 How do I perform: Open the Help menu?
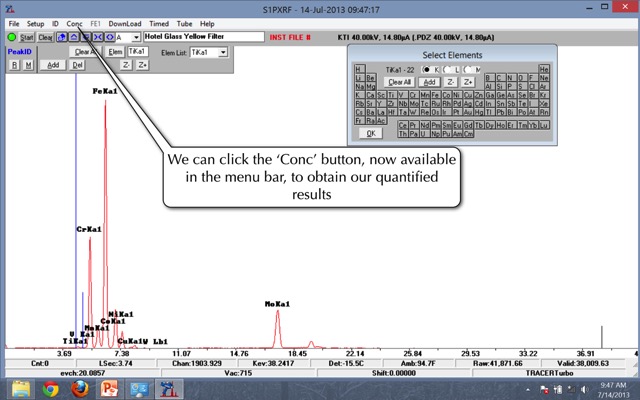point(207,24)
